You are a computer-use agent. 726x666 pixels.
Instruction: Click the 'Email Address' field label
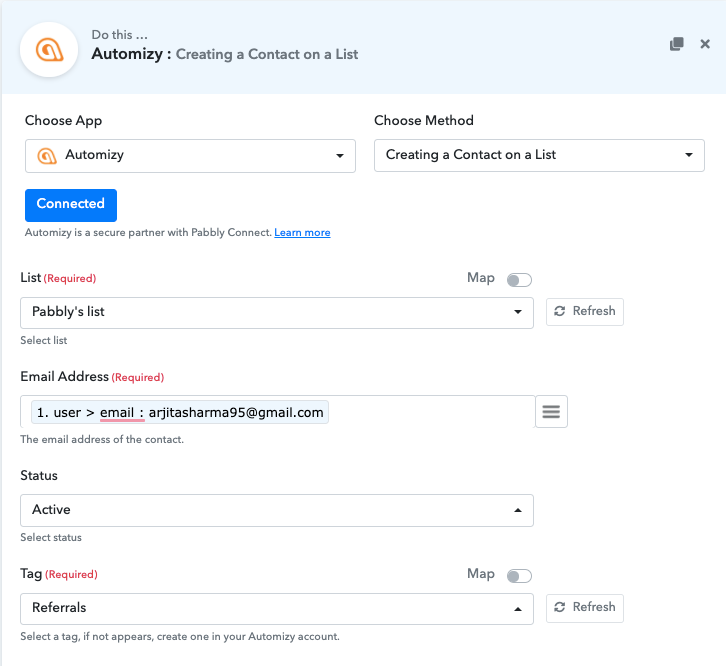64,377
